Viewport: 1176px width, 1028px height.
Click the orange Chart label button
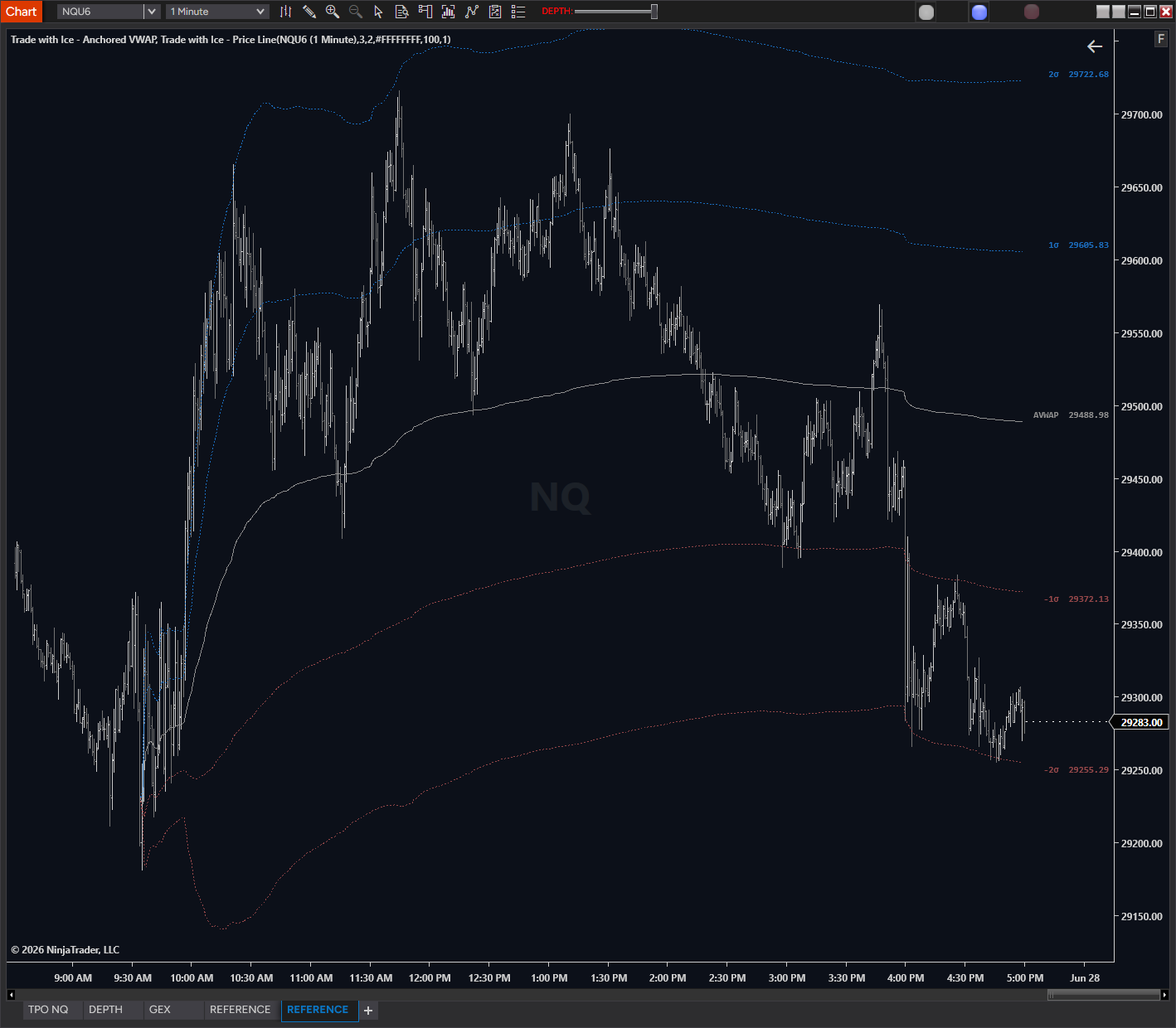pyautogui.click(x=22, y=12)
